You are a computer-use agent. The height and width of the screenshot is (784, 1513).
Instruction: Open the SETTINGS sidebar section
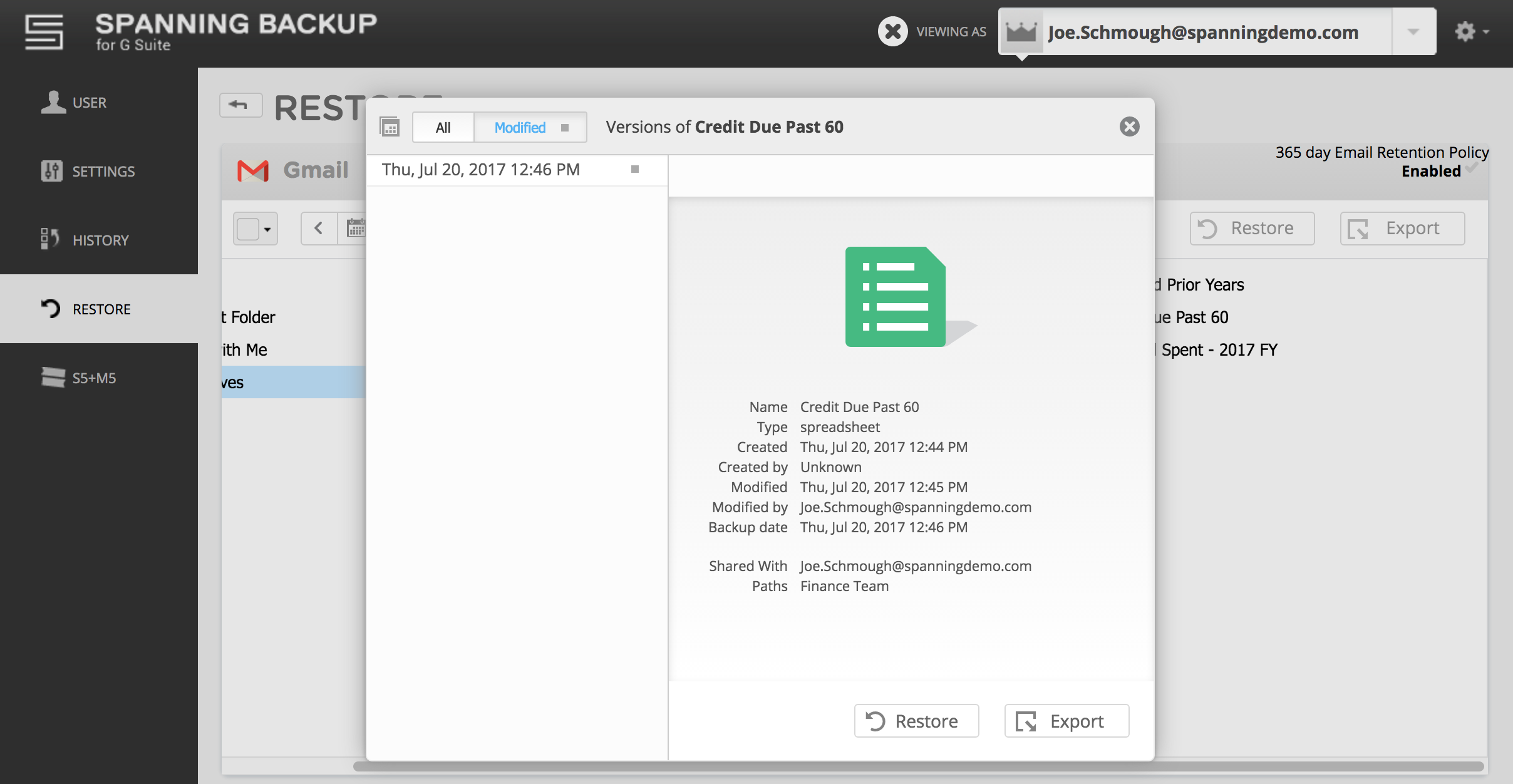coord(99,171)
